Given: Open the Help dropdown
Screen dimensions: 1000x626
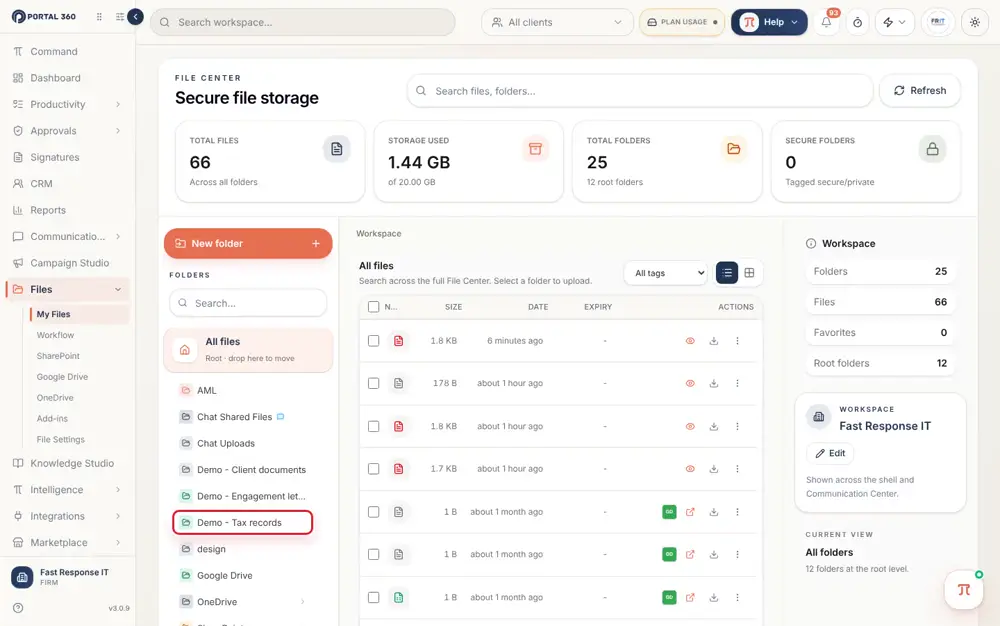Looking at the screenshot, I should (768, 22).
